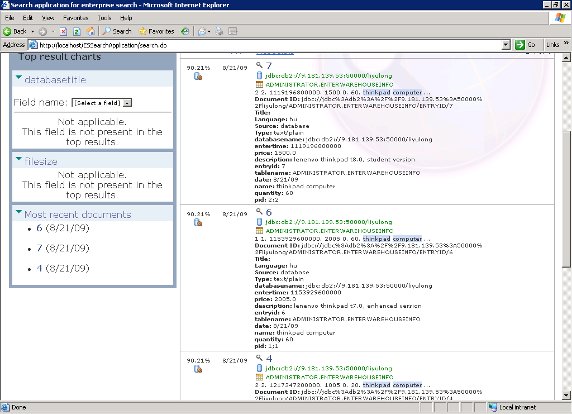Screen dimensions: 572x414
Task: Click table icon beside result 4 ADMINISTRATOR.ENTERWAREHOUSEINFO
Action: 259,377
